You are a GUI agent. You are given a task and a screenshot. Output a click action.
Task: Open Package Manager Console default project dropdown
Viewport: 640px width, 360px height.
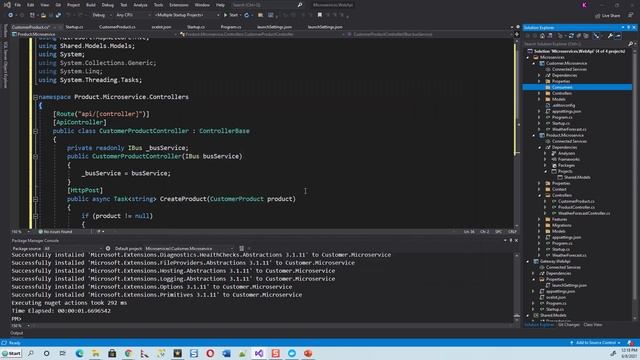point(190,248)
